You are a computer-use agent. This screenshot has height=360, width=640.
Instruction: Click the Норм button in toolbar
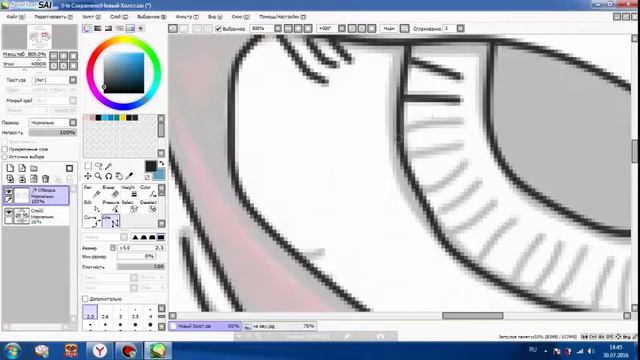click(x=389, y=29)
